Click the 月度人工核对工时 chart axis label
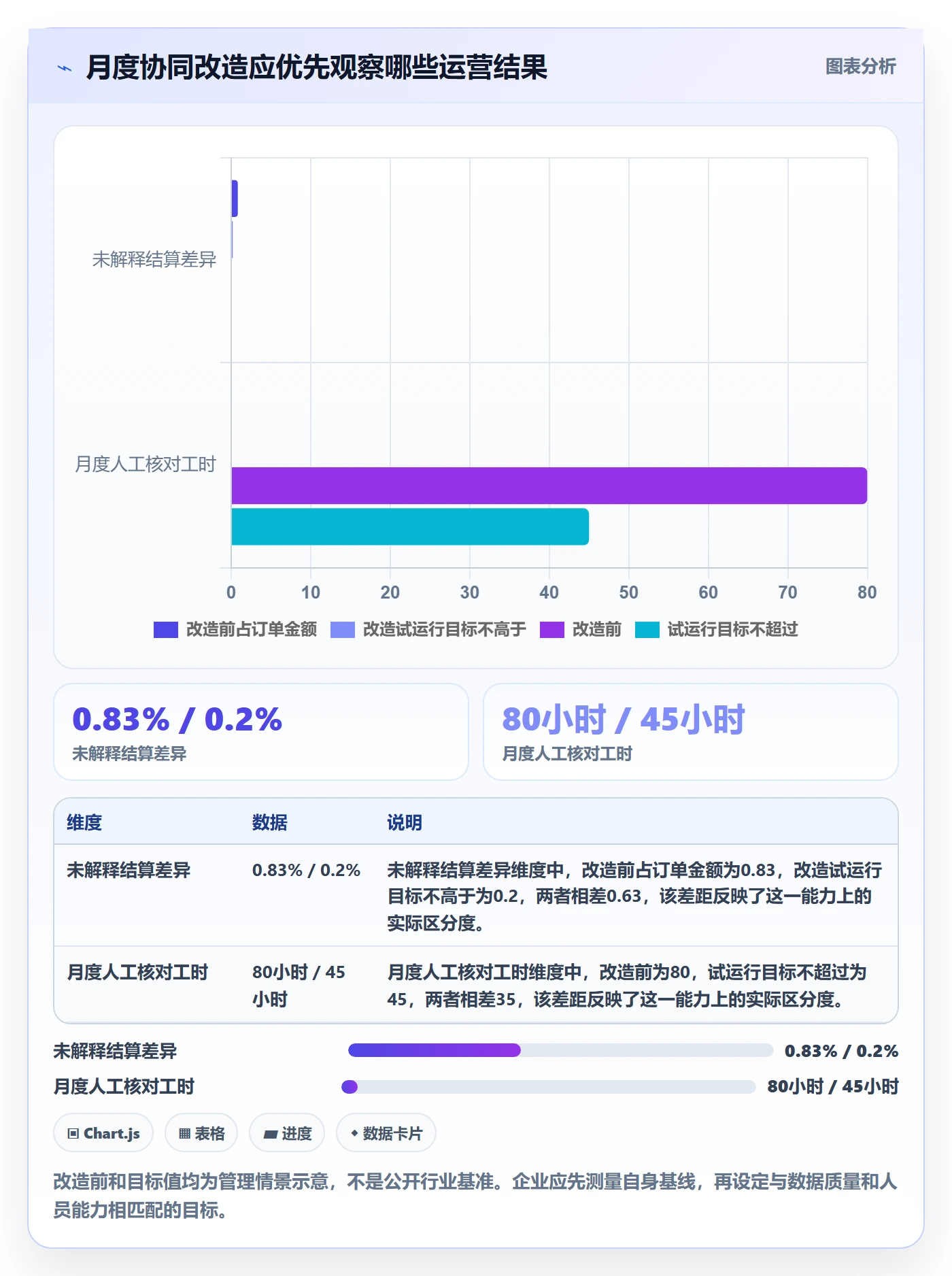Image resolution: width=952 pixels, height=1276 pixels. [x=146, y=464]
